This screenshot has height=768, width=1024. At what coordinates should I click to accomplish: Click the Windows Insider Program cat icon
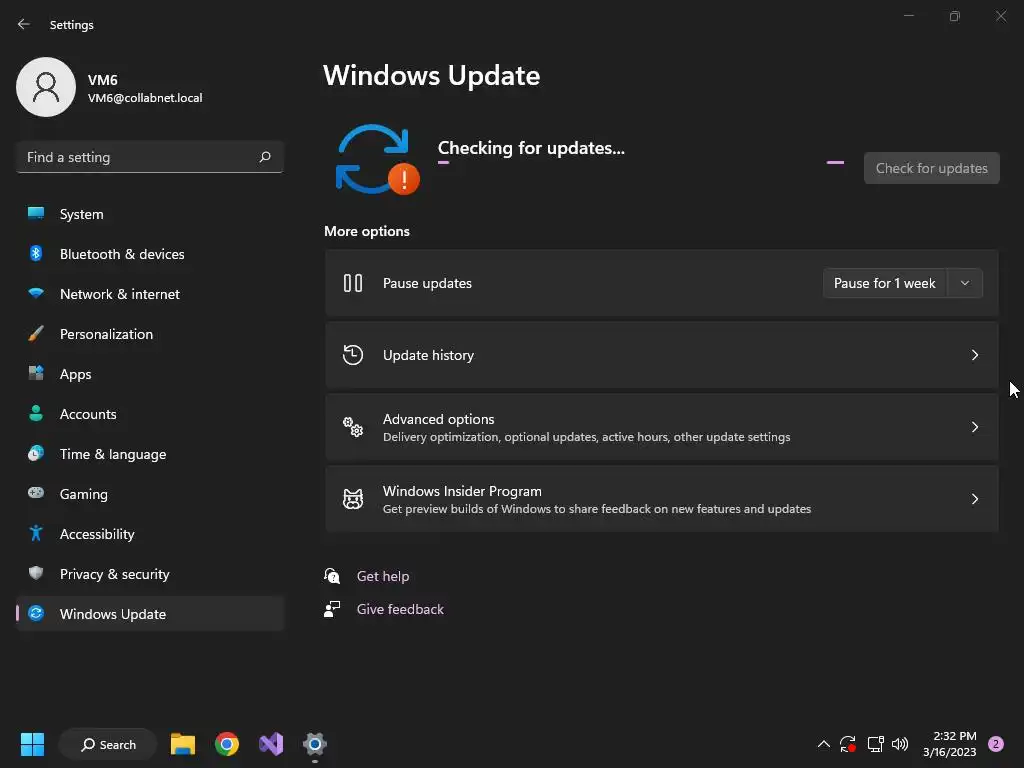coord(353,499)
